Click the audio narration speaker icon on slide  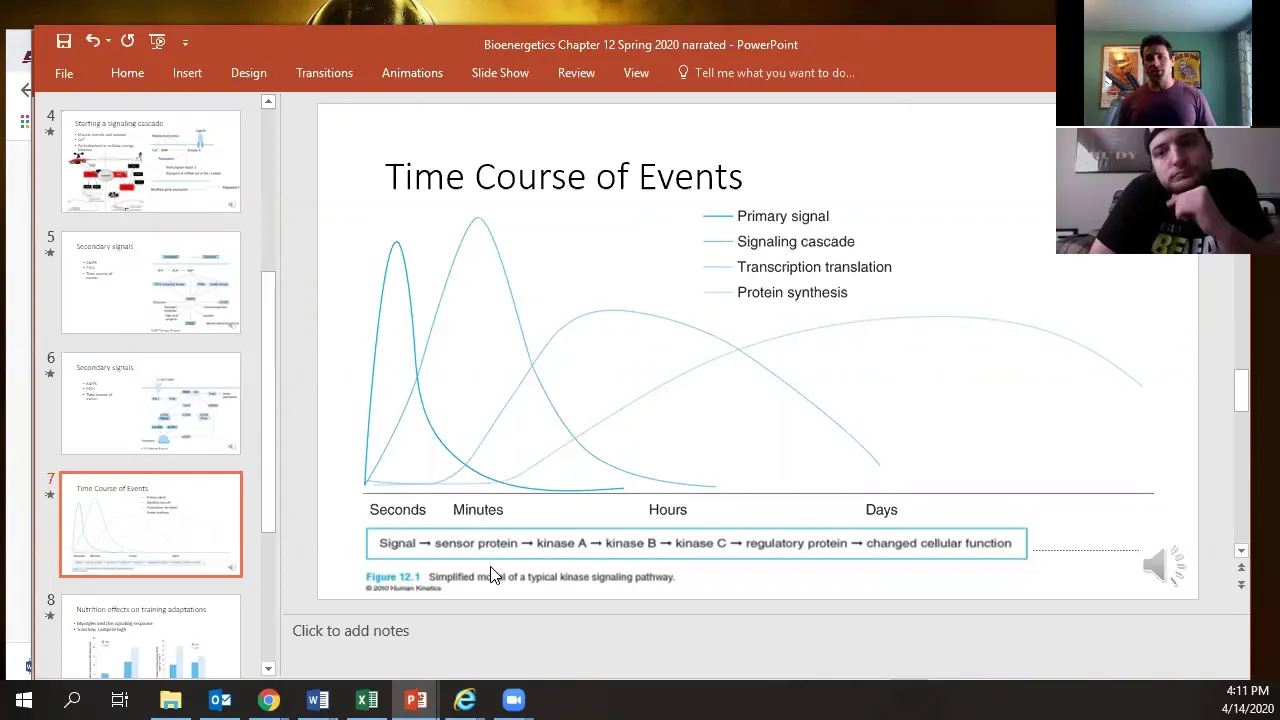point(1163,565)
